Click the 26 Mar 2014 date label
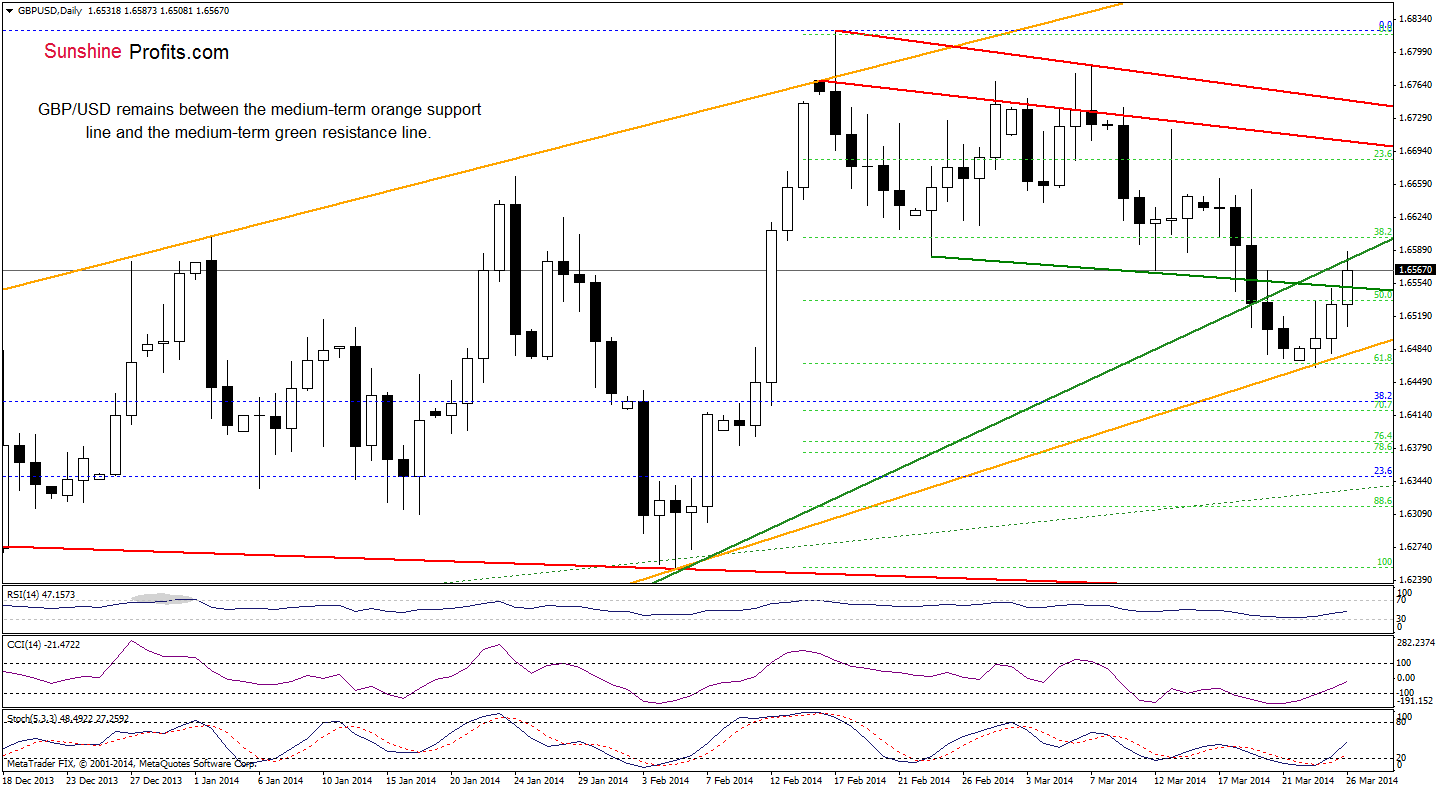Viewport: 1436px width, 789px height. point(1370,780)
